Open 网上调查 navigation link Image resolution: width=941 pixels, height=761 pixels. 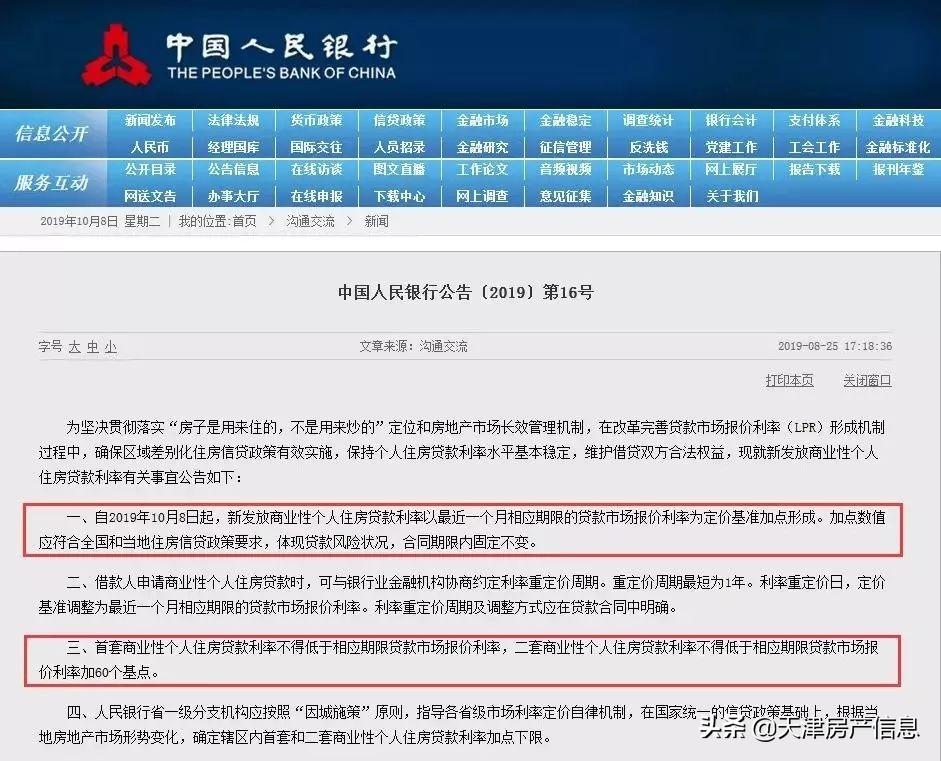pos(483,196)
